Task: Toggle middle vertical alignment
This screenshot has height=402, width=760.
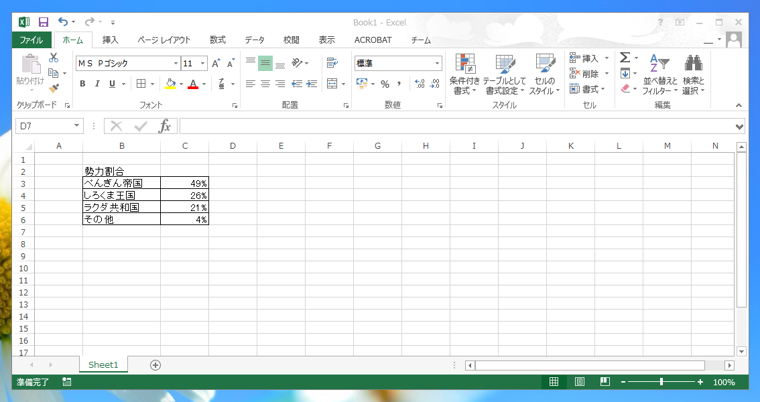Action: pos(265,63)
